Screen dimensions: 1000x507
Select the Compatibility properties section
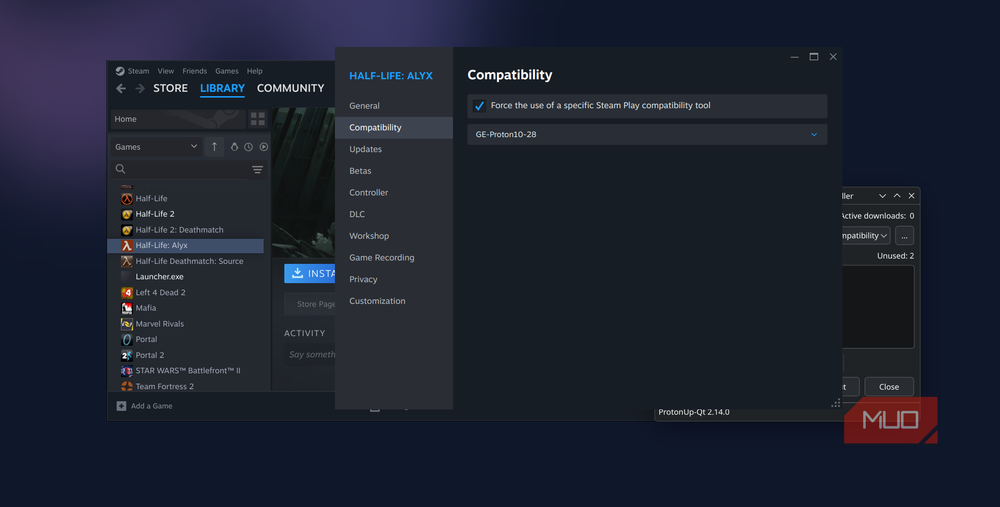(x=394, y=128)
